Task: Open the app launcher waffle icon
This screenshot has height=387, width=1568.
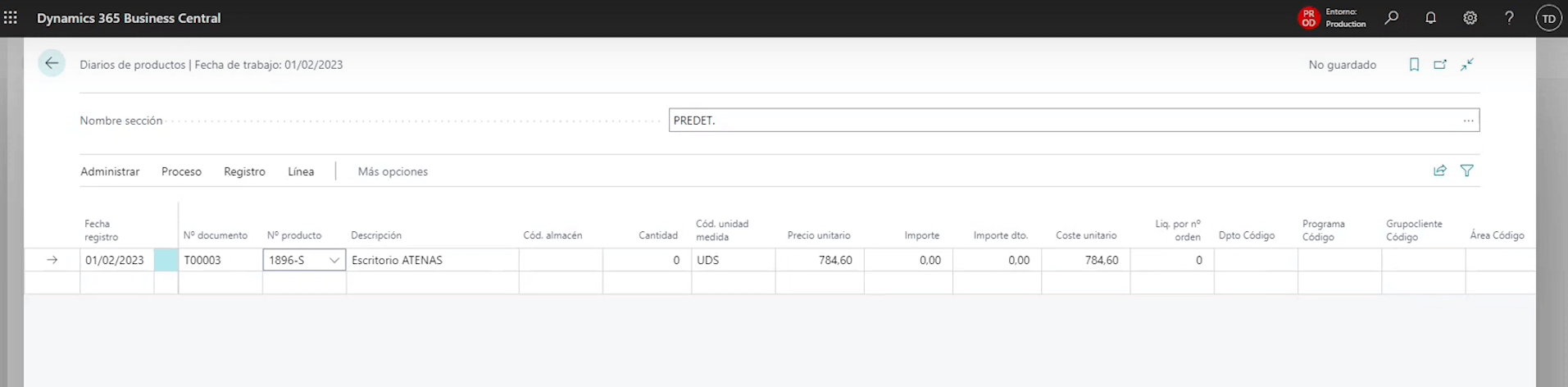Action: [11, 17]
